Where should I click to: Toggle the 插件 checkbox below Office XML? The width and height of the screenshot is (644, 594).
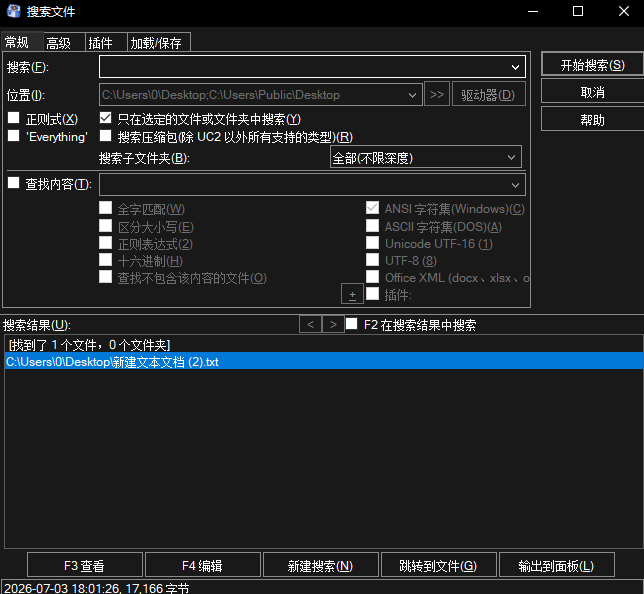point(373,294)
